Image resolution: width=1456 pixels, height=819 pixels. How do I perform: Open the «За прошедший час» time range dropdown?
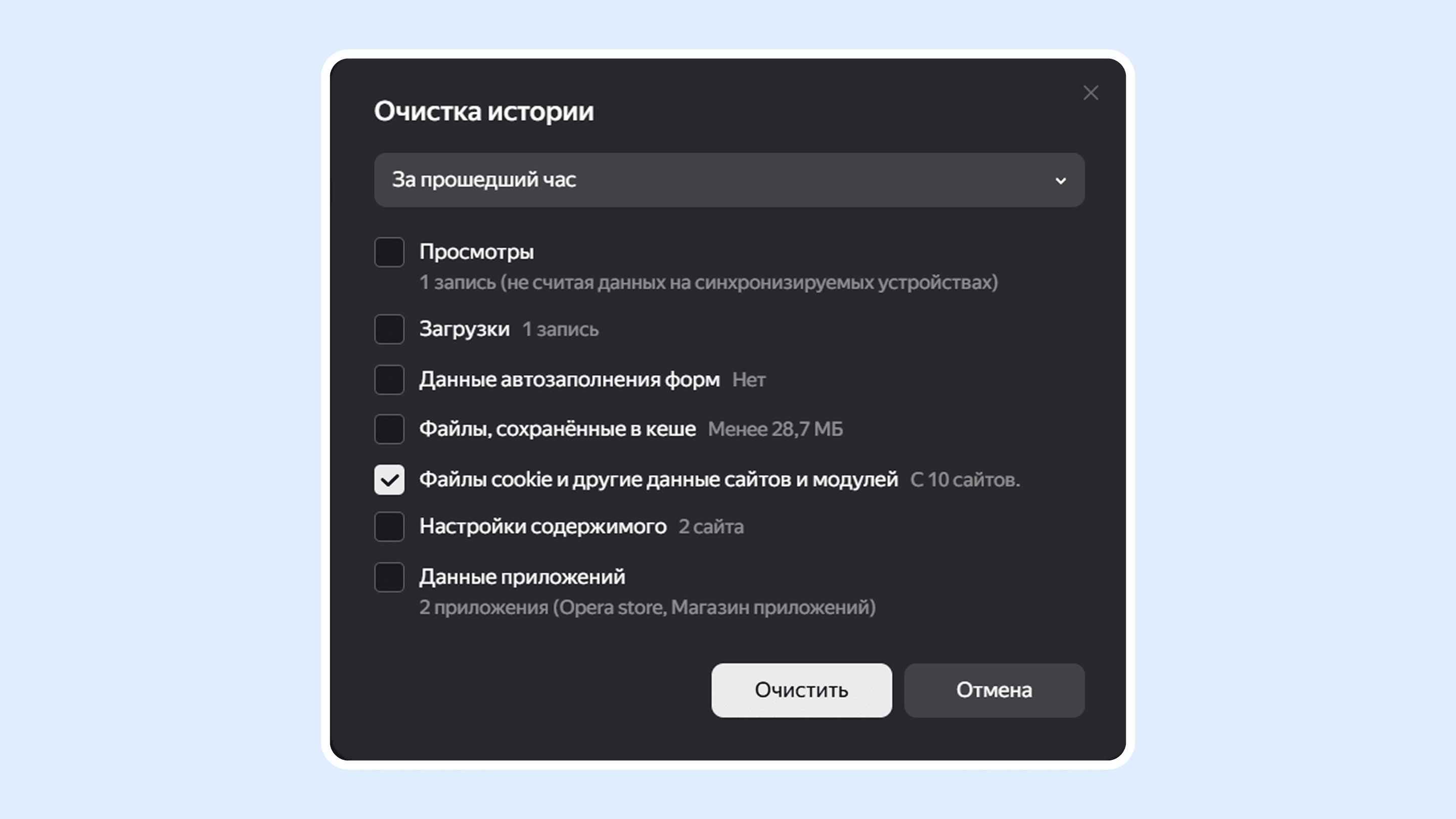click(x=729, y=180)
